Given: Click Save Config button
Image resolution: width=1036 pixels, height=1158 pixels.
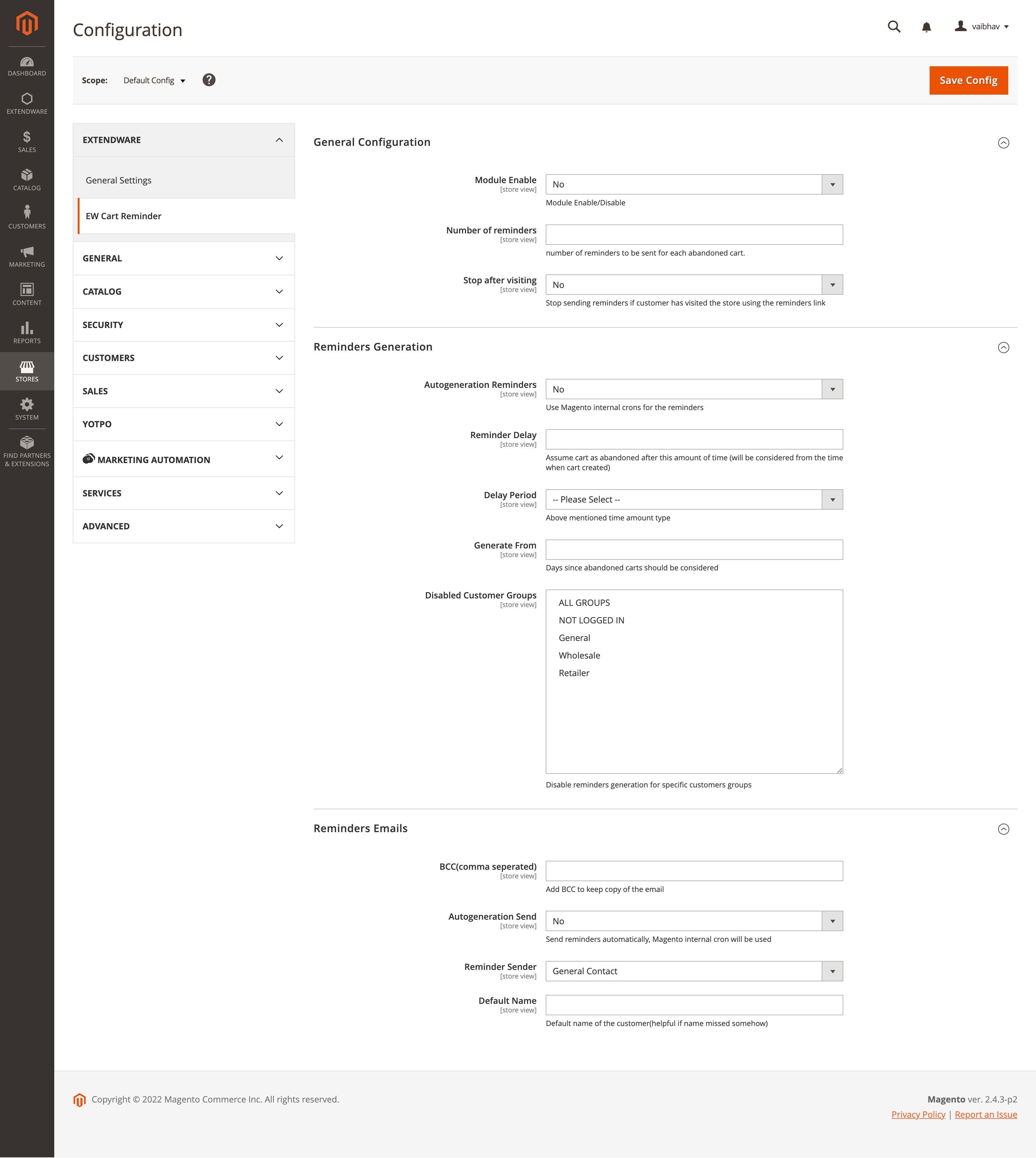Looking at the screenshot, I should (x=968, y=79).
